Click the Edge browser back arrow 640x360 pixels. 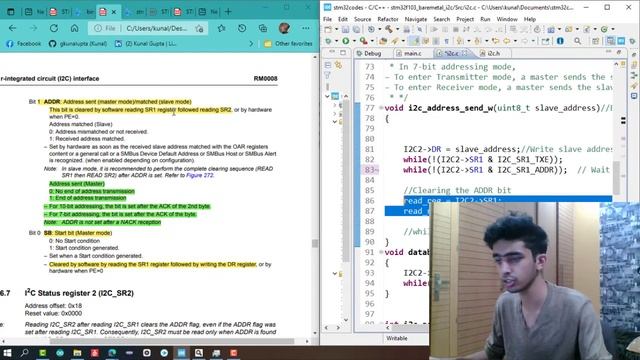point(12,28)
